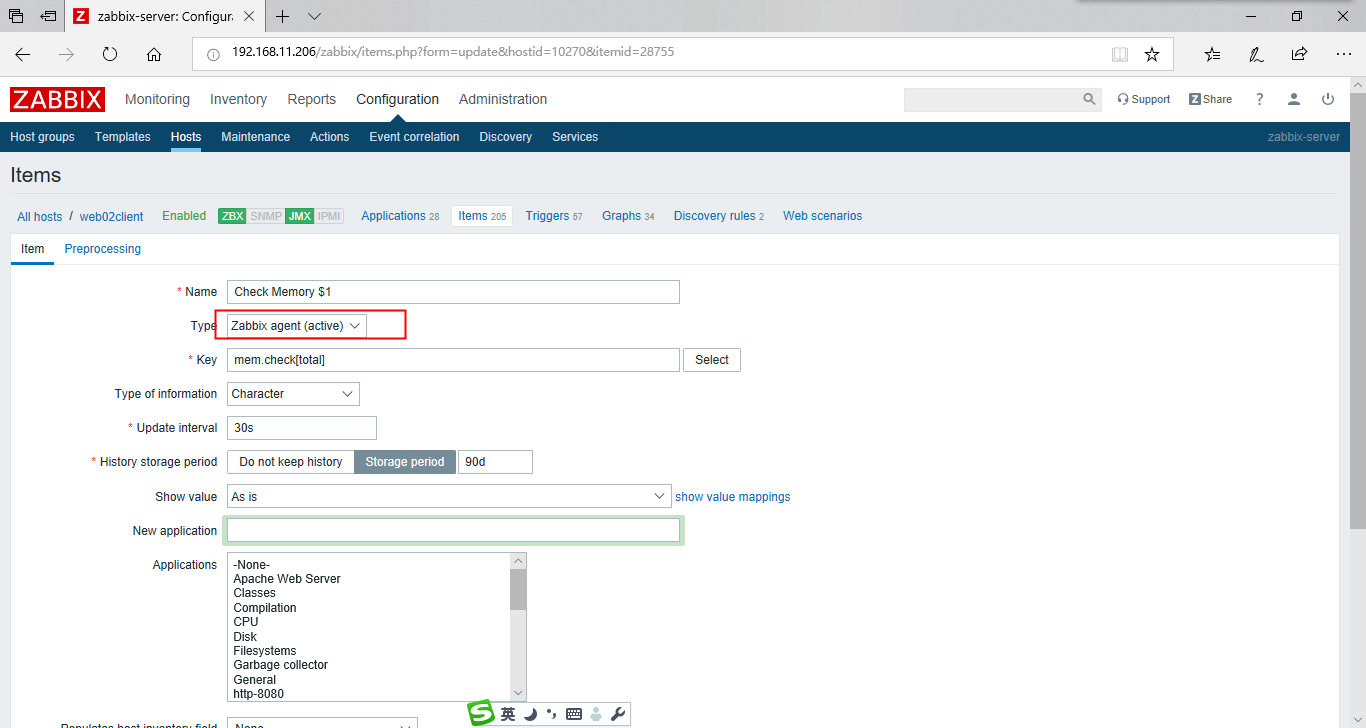Screen dimensions: 1366x728
Task: Open browser Settings and more menu
Action: point(1342,54)
